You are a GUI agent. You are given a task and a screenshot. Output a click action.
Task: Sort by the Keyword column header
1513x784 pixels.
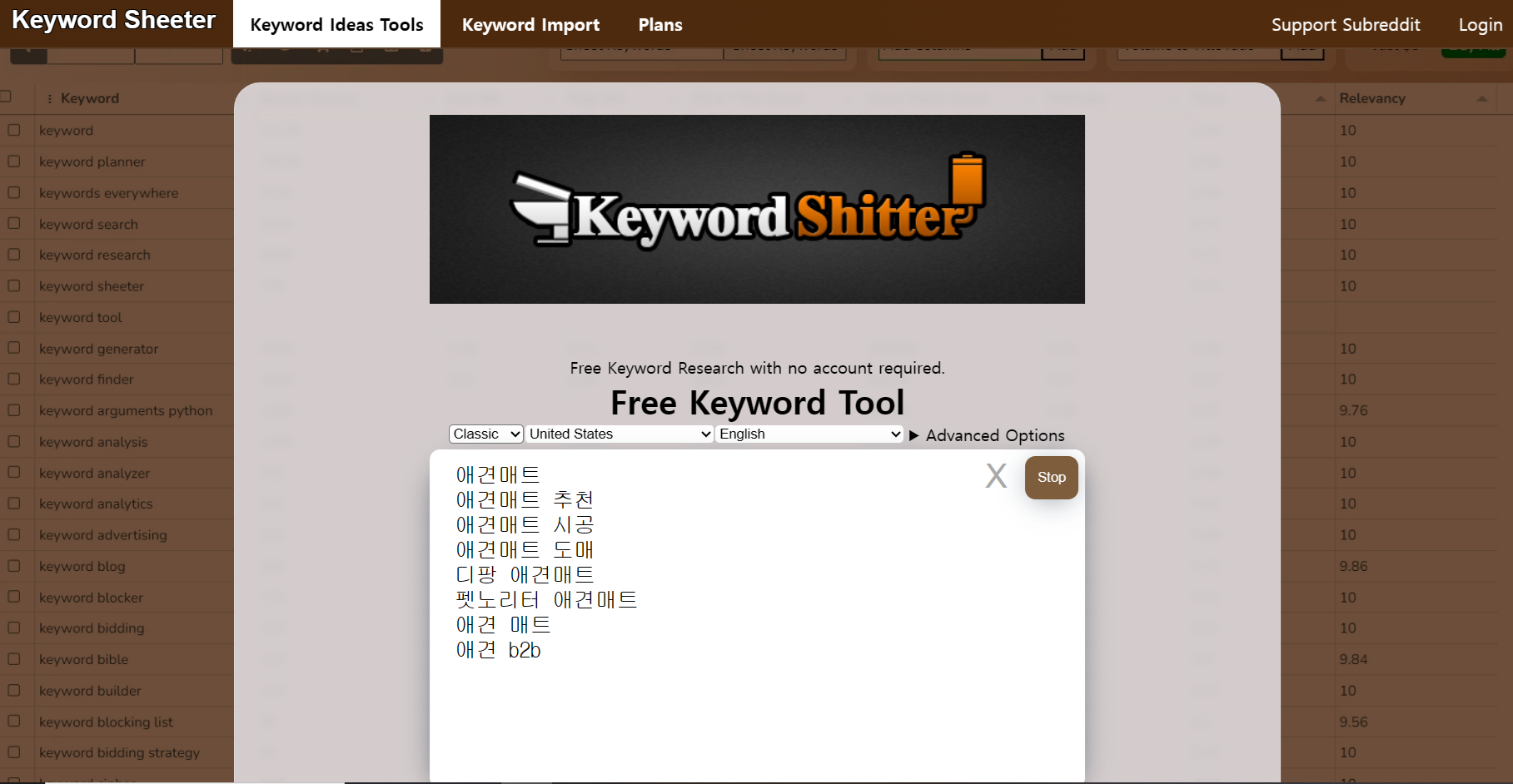pyautogui.click(x=90, y=98)
